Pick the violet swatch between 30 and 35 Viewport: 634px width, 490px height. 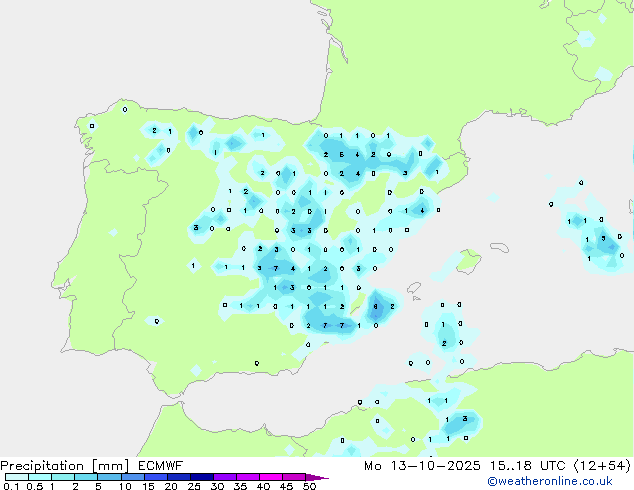pyautogui.click(x=225, y=477)
